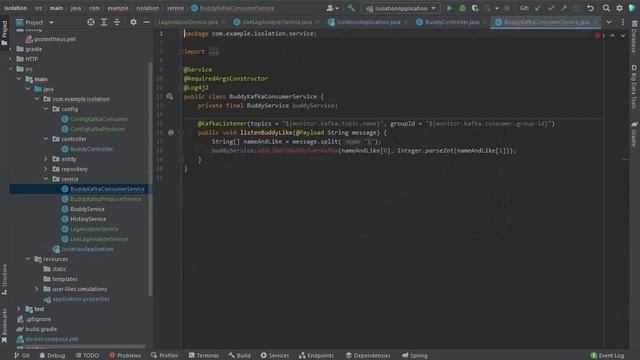
Task: Run IsolationApplication with the green play button
Action: [449, 8]
